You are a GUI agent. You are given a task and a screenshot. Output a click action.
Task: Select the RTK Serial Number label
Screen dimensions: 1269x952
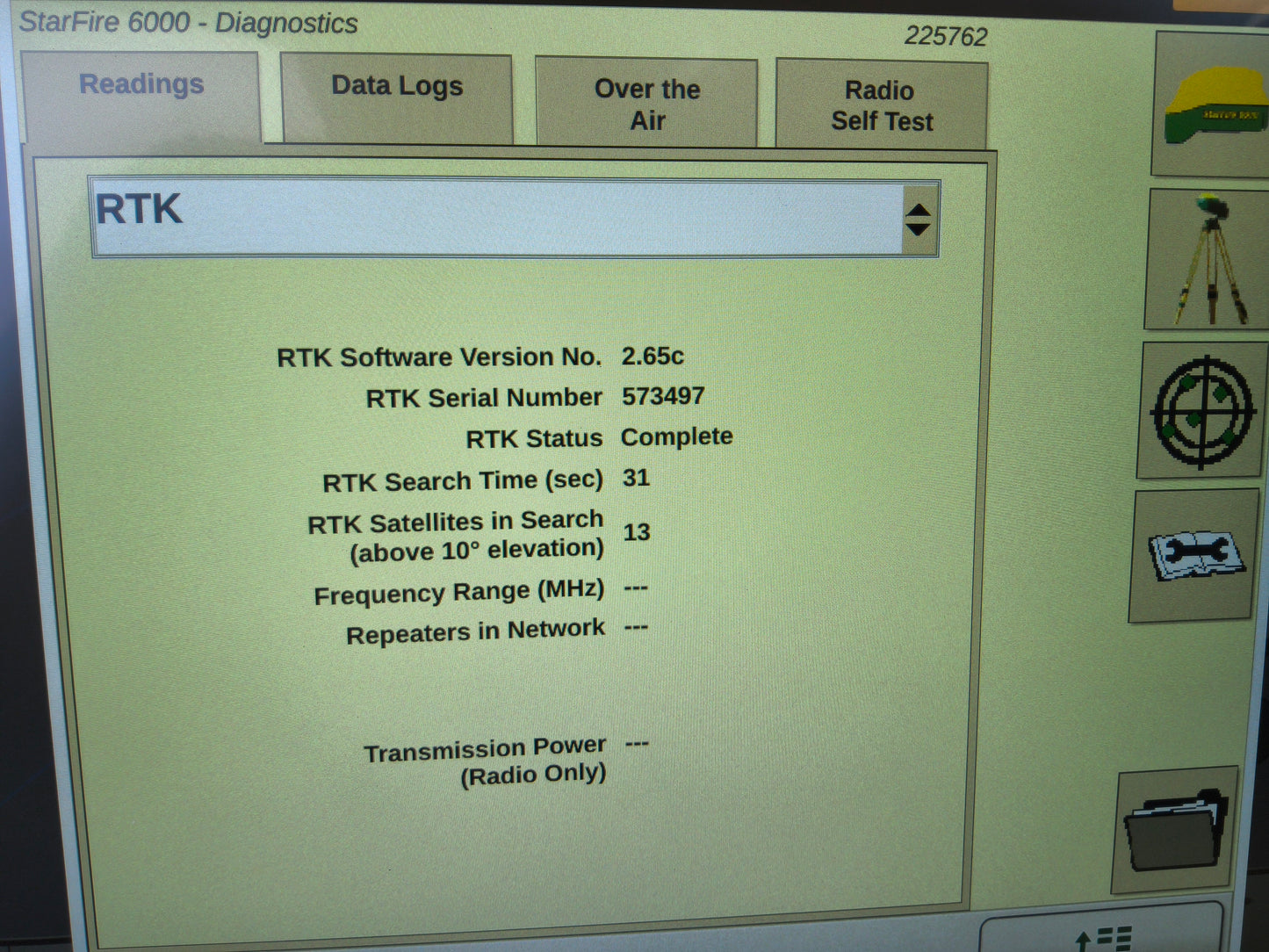tap(484, 398)
